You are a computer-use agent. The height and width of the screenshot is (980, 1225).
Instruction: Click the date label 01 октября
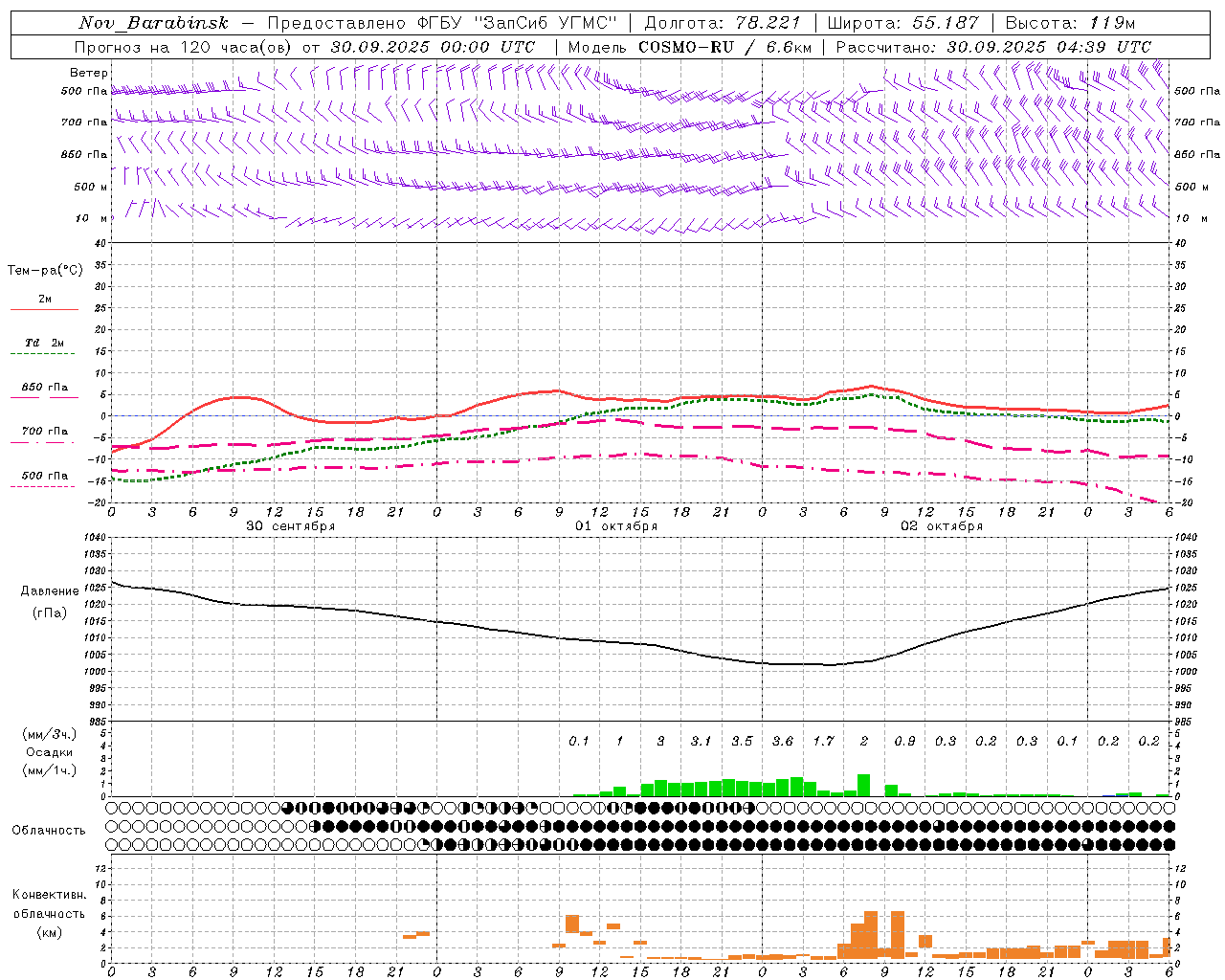point(616,526)
